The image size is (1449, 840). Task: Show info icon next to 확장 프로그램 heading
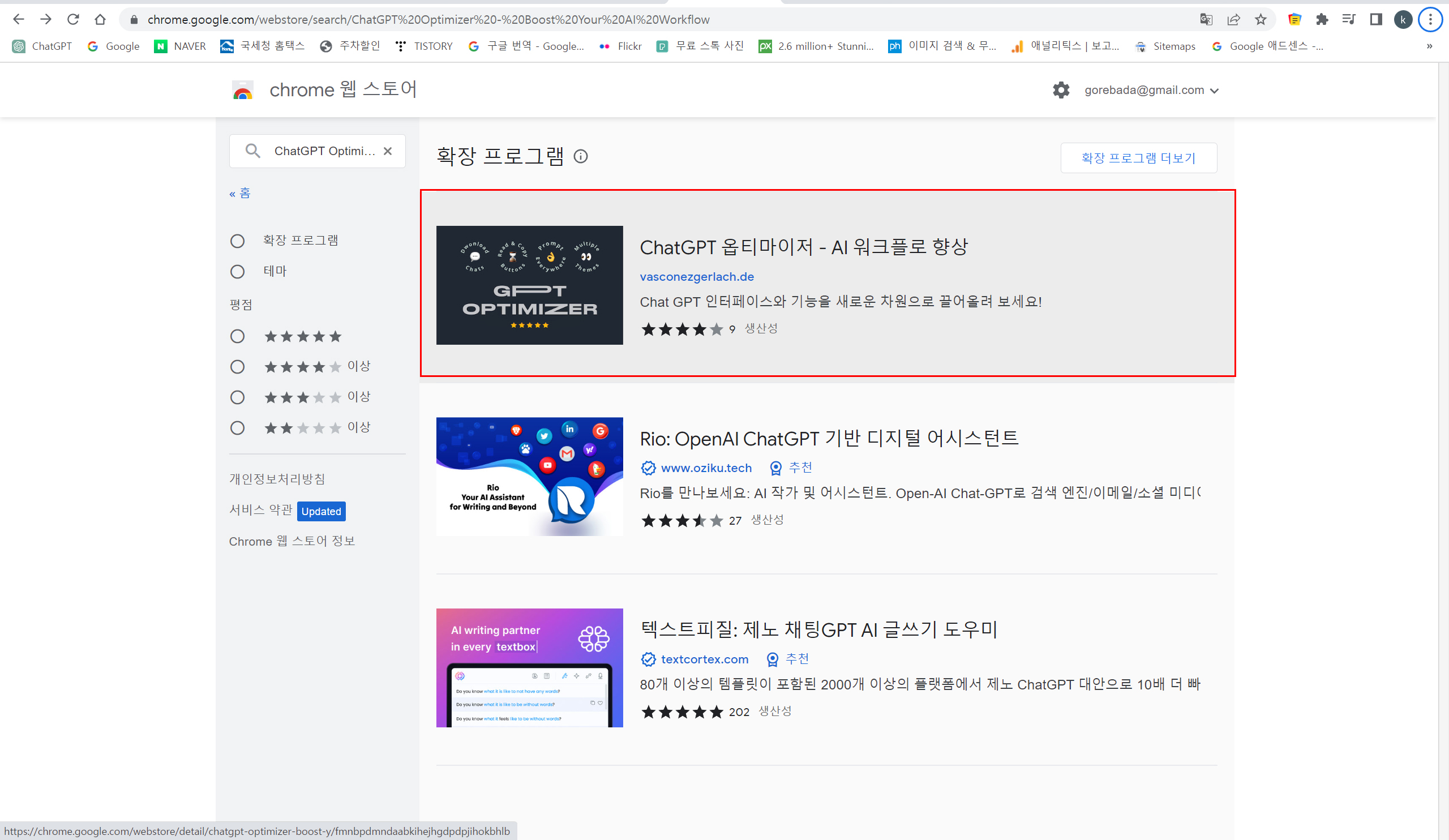pos(581,156)
